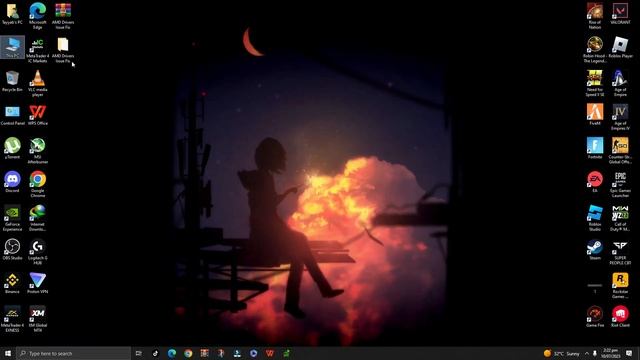This screenshot has height=360, width=640.
Task: Launch the Discord desktop shortcut
Action: [x=12, y=182]
